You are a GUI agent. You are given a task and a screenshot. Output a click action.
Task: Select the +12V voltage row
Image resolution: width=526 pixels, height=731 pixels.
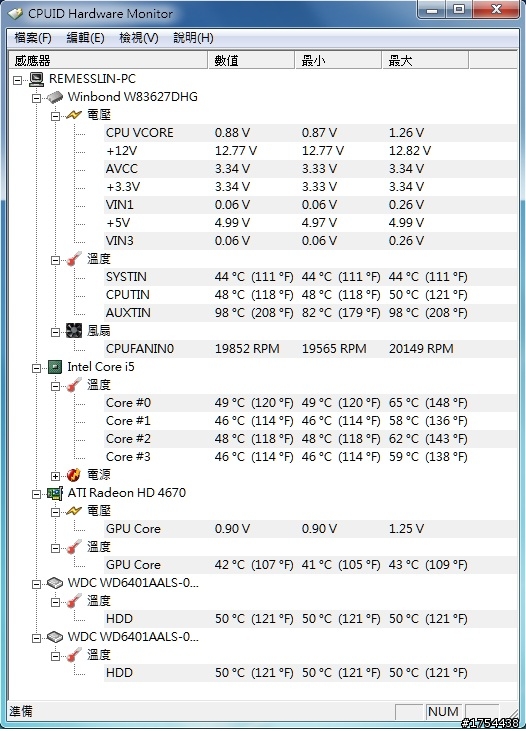point(310,151)
